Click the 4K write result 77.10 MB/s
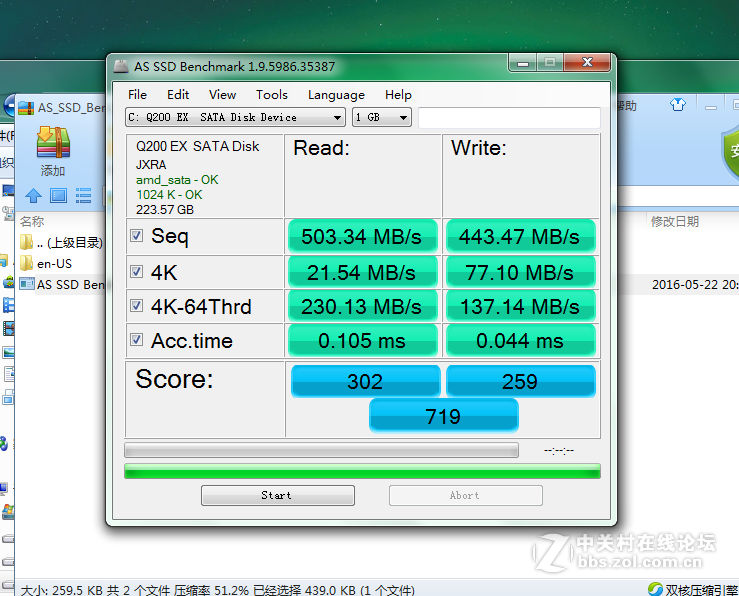 tap(520, 272)
